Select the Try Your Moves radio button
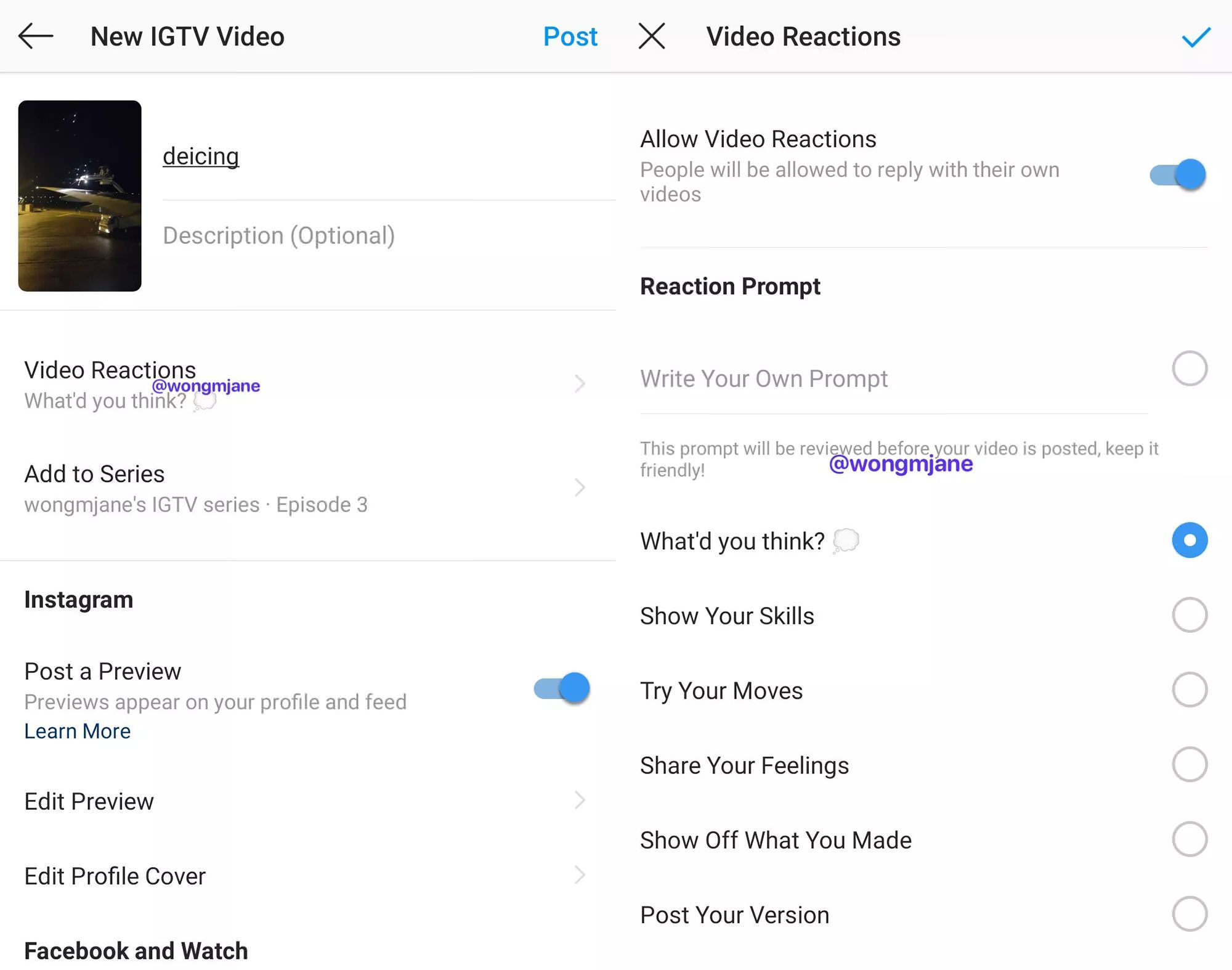The image size is (1232, 970). (x=1189, y=690)
